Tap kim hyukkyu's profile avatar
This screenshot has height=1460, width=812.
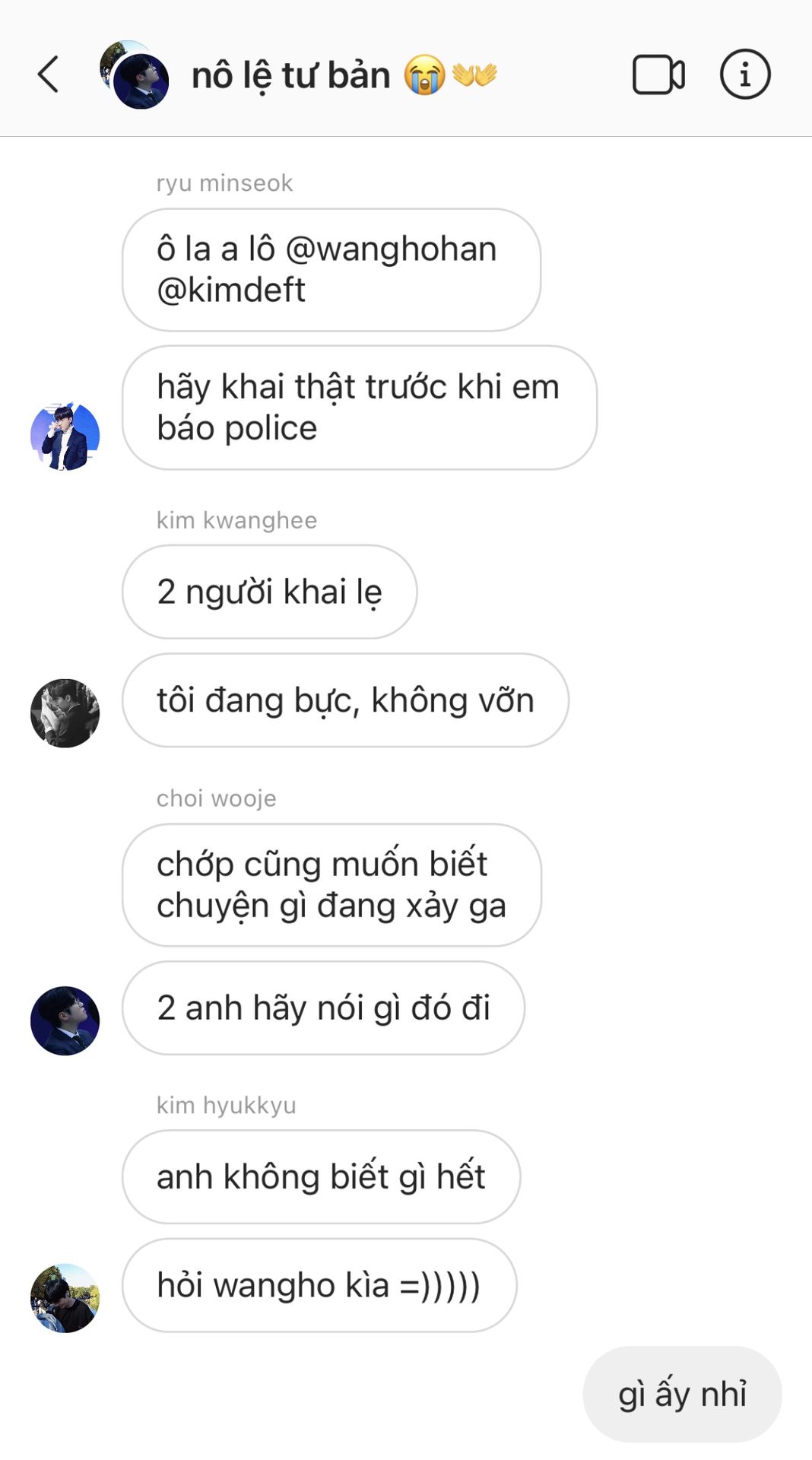65,1298
